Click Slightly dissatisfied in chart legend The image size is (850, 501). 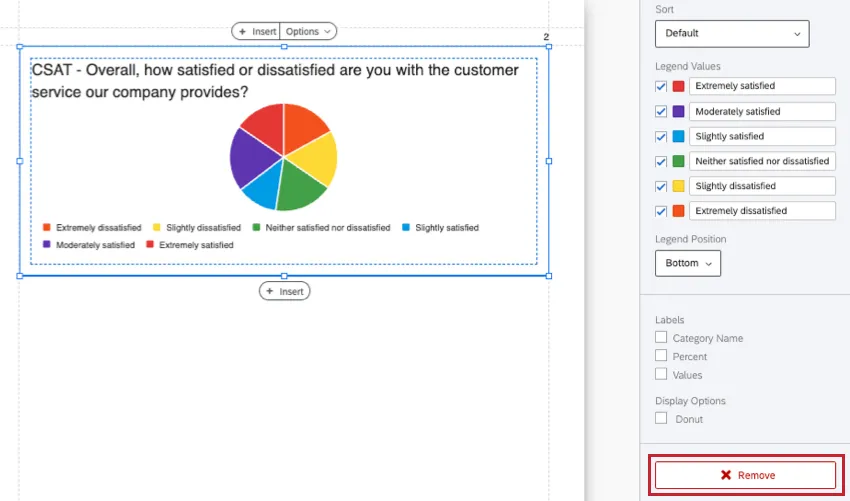(x=197, y=228)
